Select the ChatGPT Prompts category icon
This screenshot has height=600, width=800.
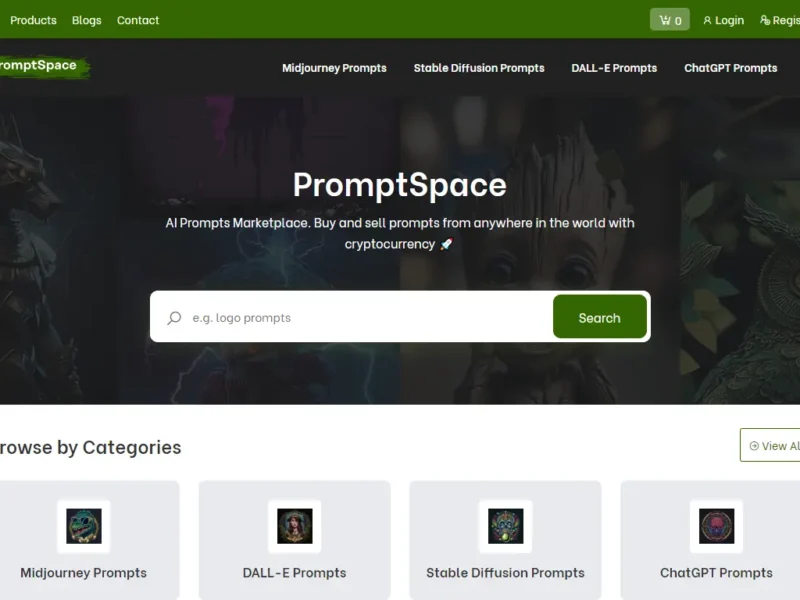click(x=716, y=526)
